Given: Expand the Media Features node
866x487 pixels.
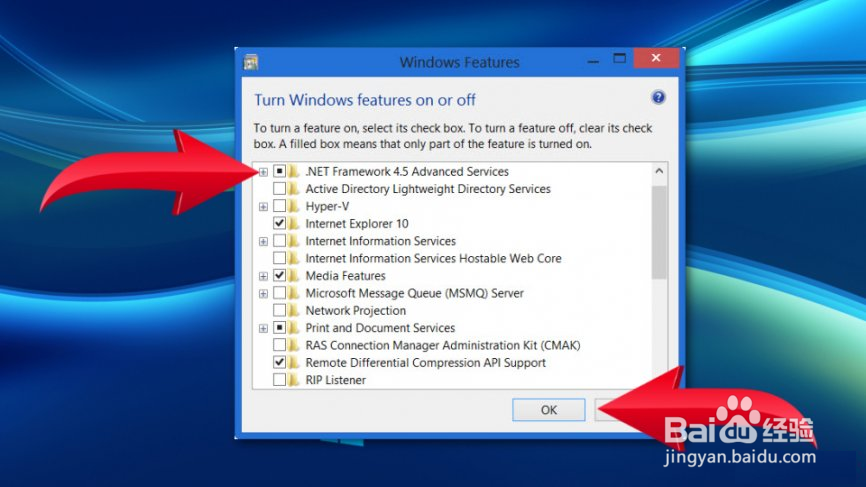Looking at the screenshot, I should point(263,276).
